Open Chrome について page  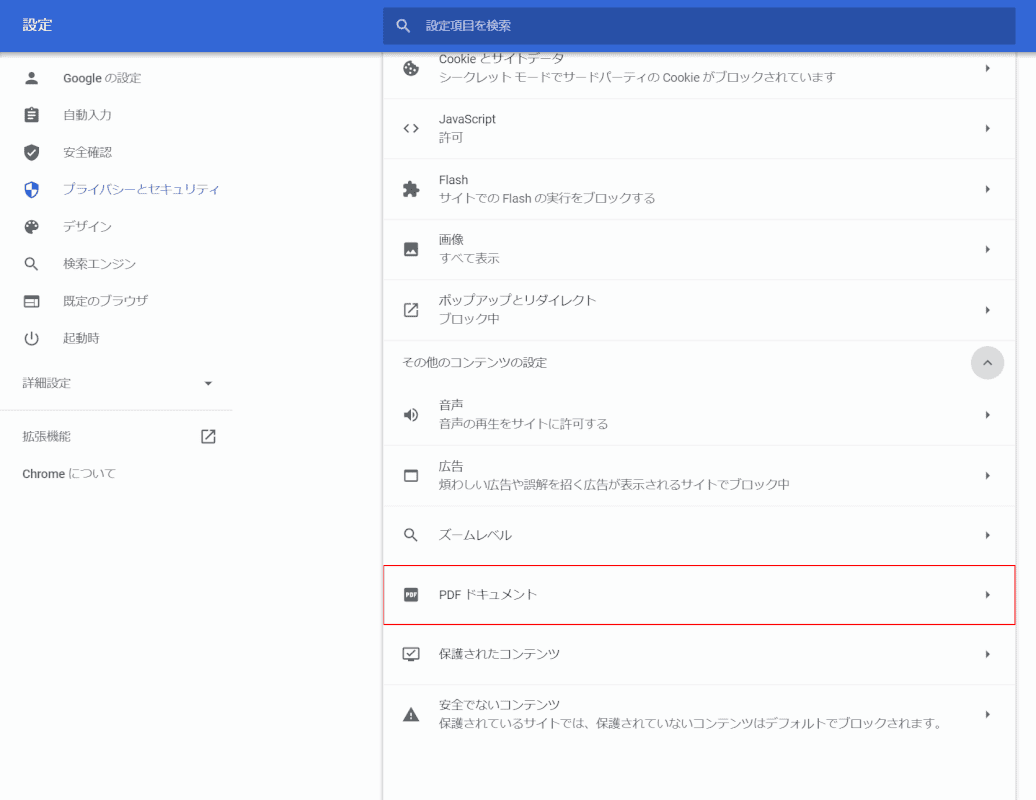(69, 474)
